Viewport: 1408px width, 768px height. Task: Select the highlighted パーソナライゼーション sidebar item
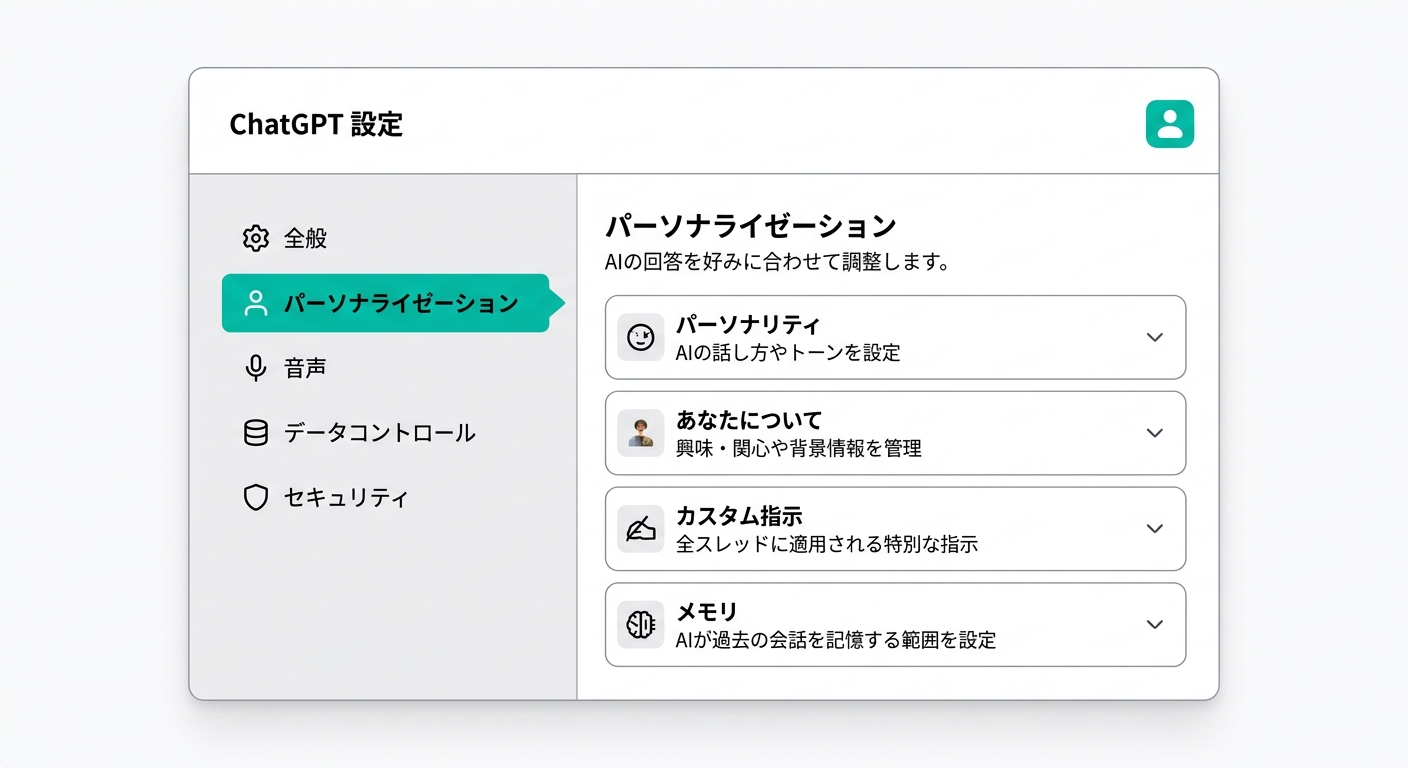pos(400,303)
